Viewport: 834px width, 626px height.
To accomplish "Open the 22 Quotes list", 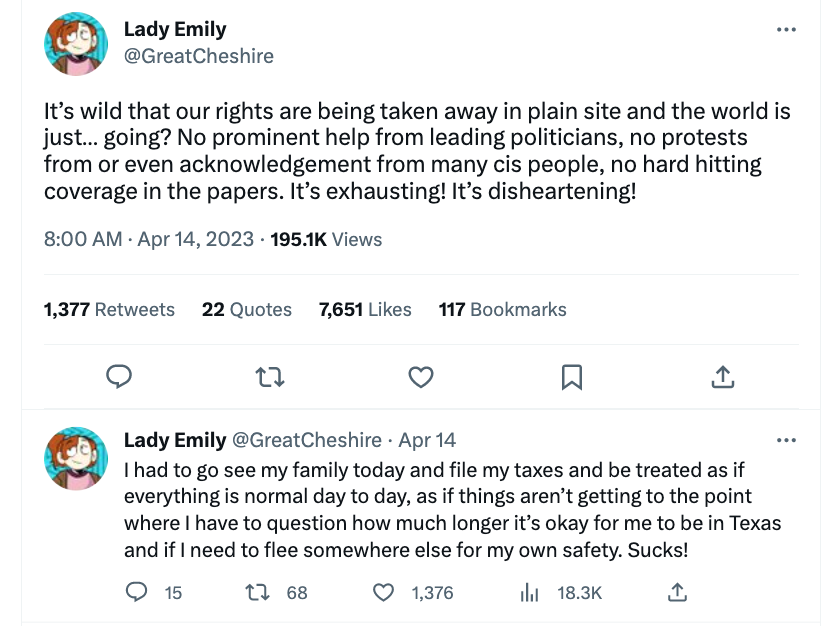I will click(x=247, y=309).
